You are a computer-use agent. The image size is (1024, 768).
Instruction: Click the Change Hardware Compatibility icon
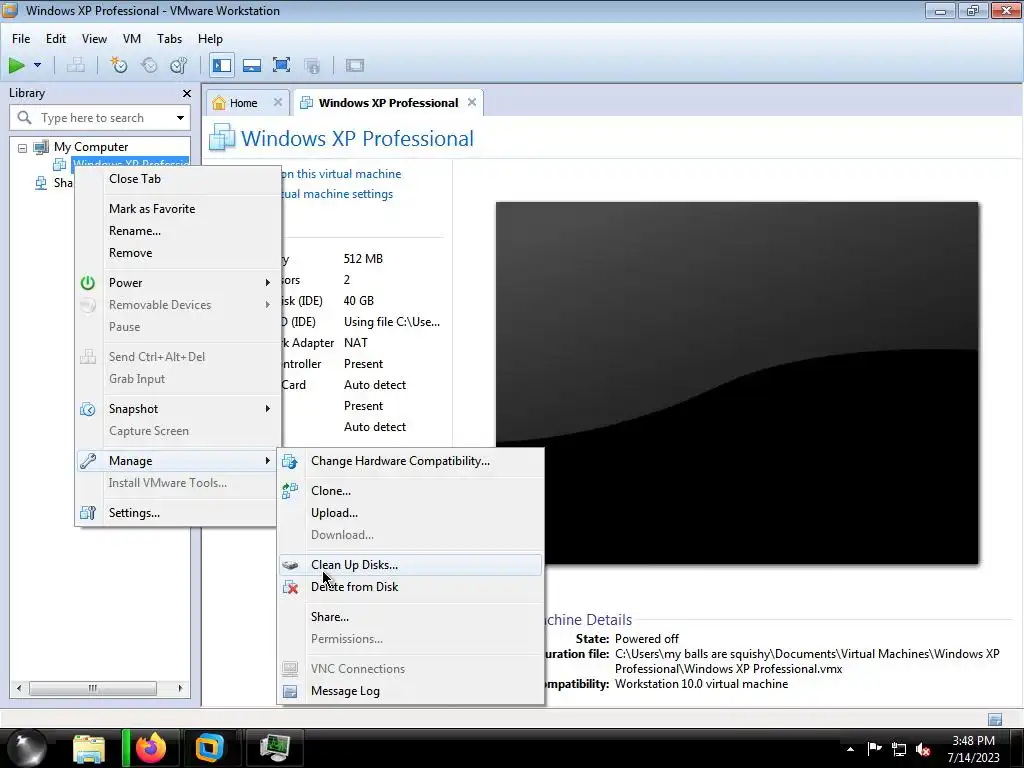[290, 461]
